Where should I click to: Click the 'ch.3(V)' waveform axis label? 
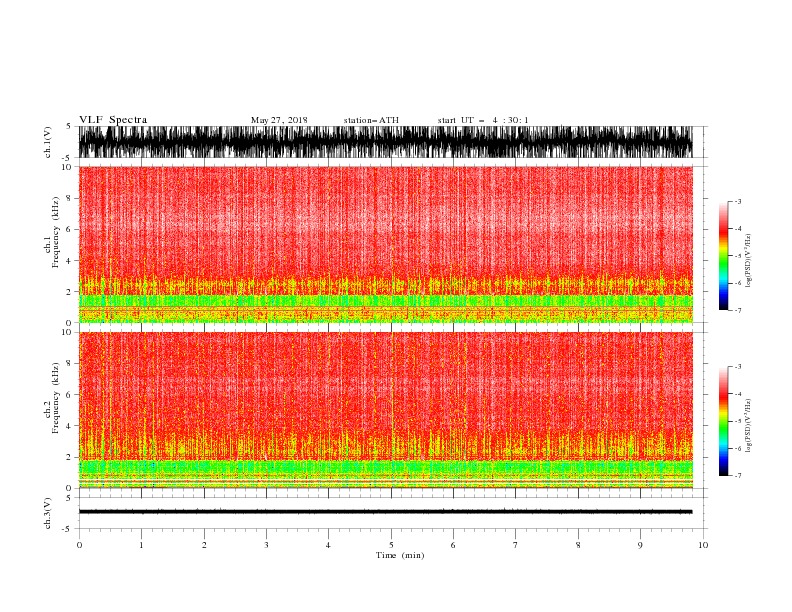48,513
